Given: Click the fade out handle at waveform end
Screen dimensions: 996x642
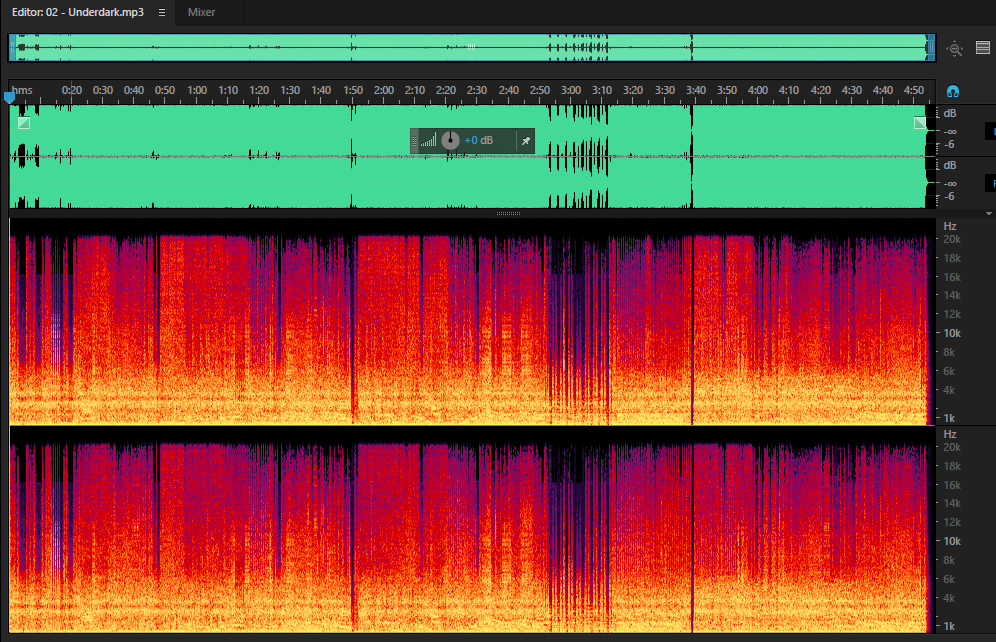Looking at the screenshot, I should tap(920, 123).
